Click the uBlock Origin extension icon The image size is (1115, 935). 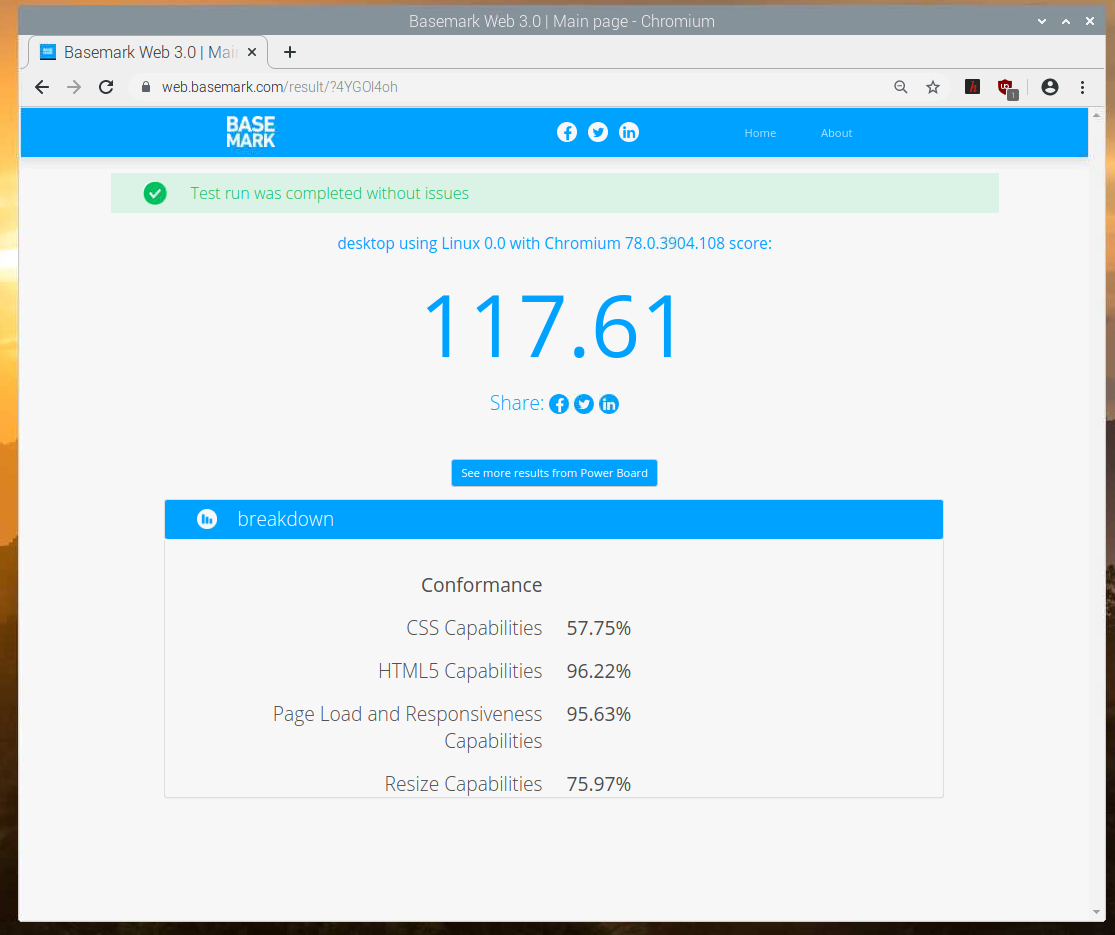point(1006,88)
